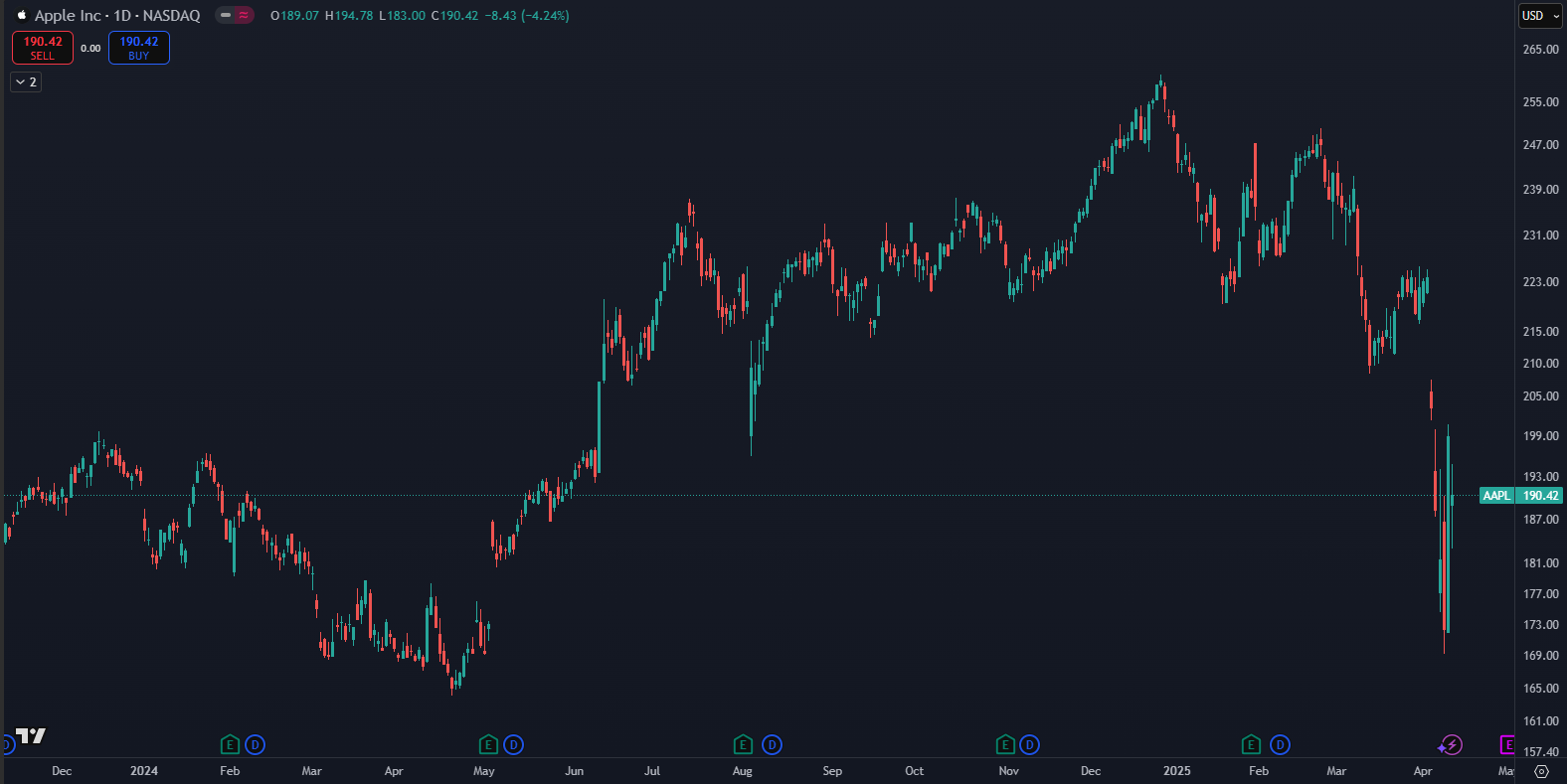Click the May 2024 dividend D marker
The width and height of the screenshot is (1567, 784).
tap(513, 744)
